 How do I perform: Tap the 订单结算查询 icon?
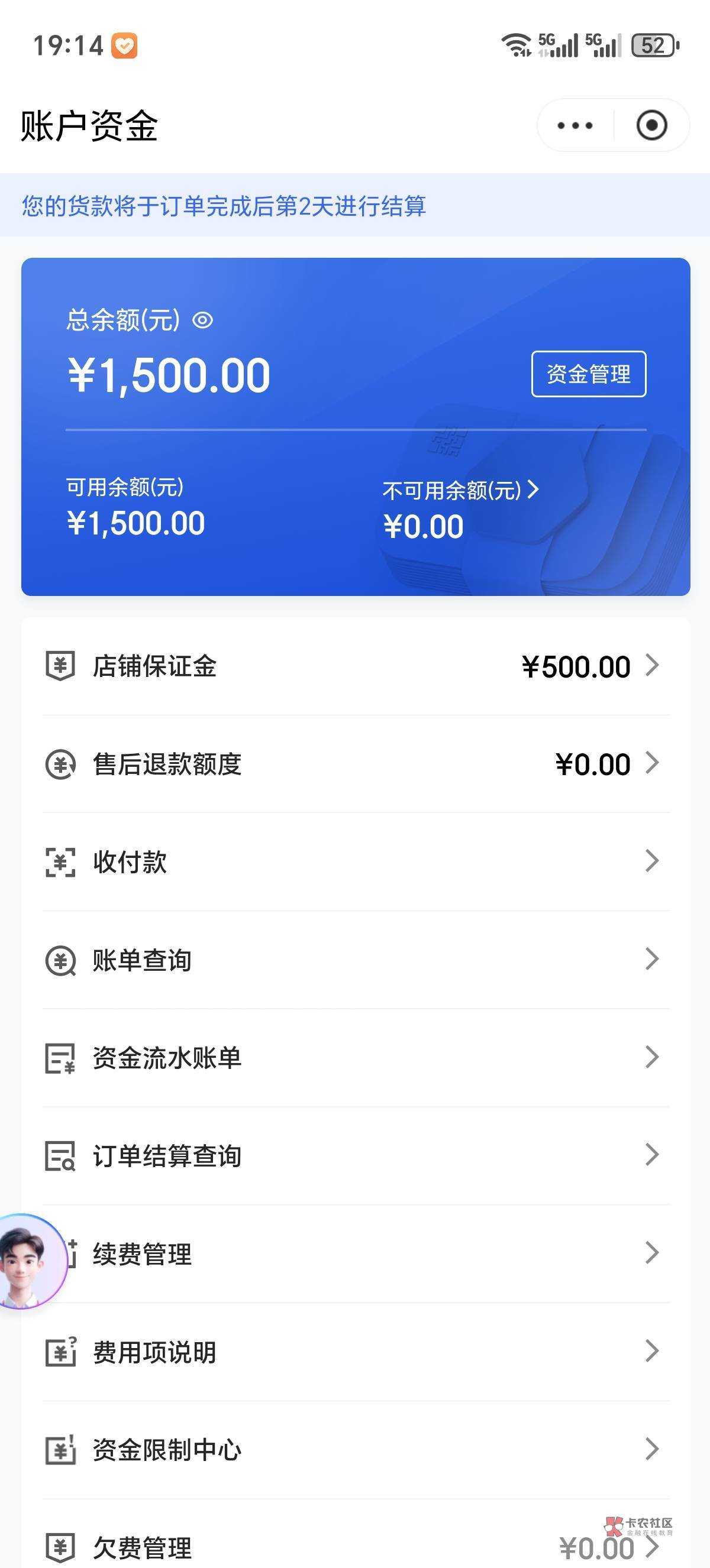point(60,1156)
